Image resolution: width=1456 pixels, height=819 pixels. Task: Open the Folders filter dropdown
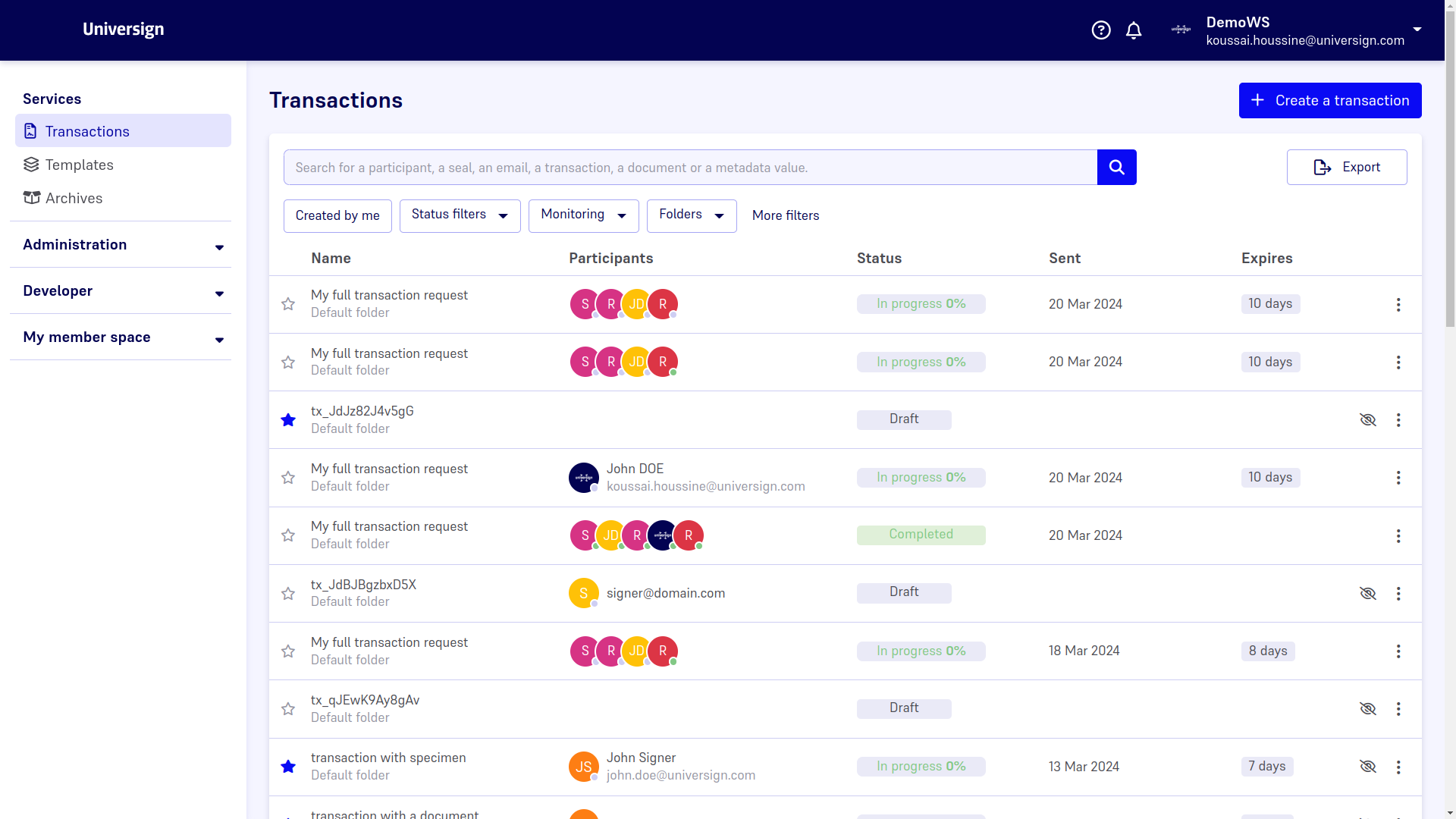tap(691, 215)
